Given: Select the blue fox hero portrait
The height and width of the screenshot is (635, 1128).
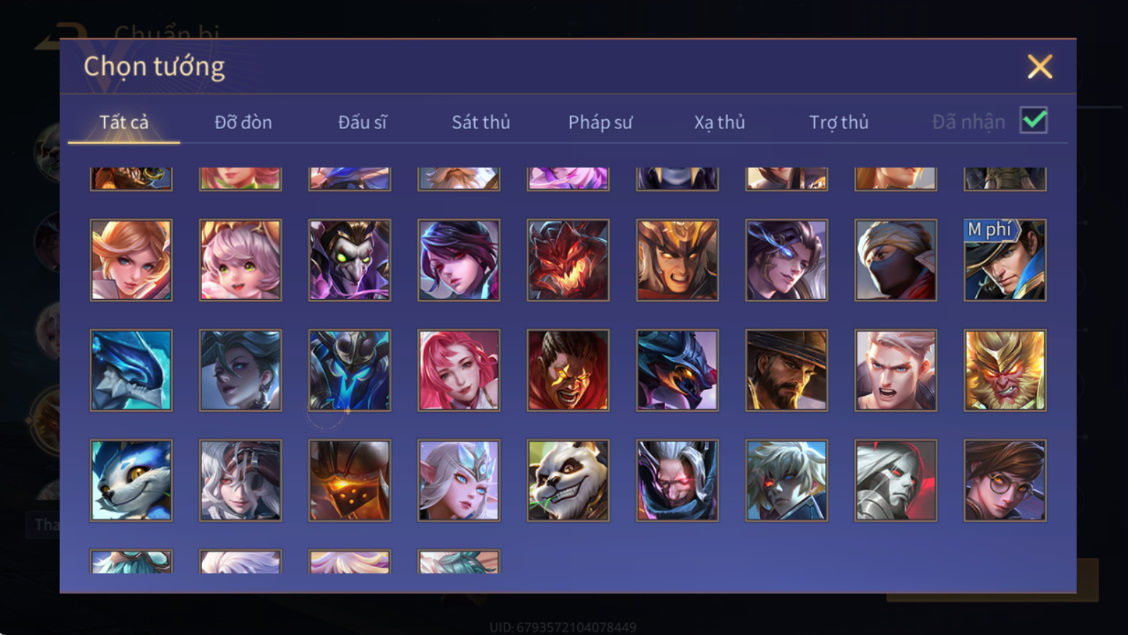Looking at the screenshot, I should click(131, 480).
